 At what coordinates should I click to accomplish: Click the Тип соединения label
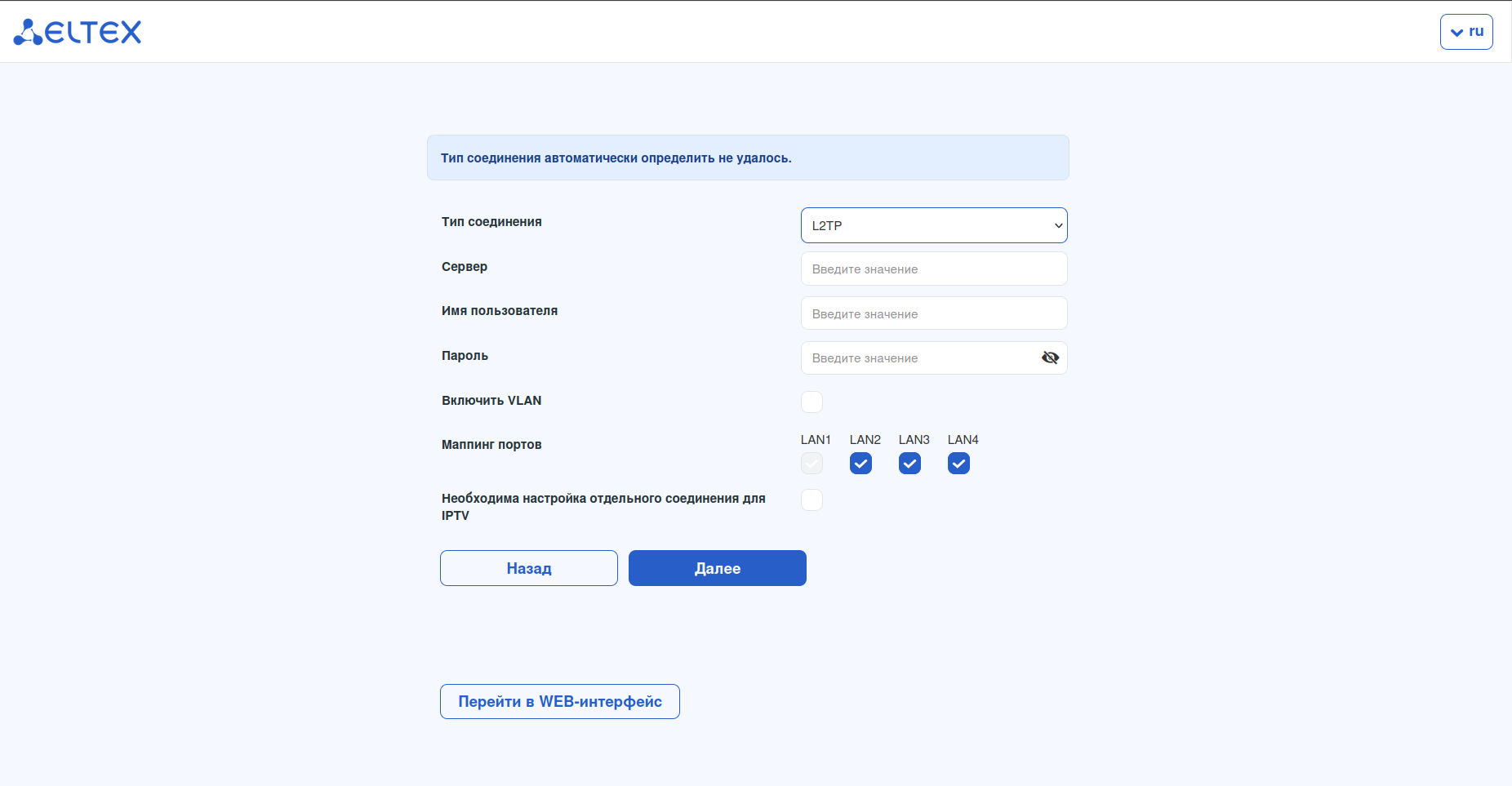coord(491,222)
